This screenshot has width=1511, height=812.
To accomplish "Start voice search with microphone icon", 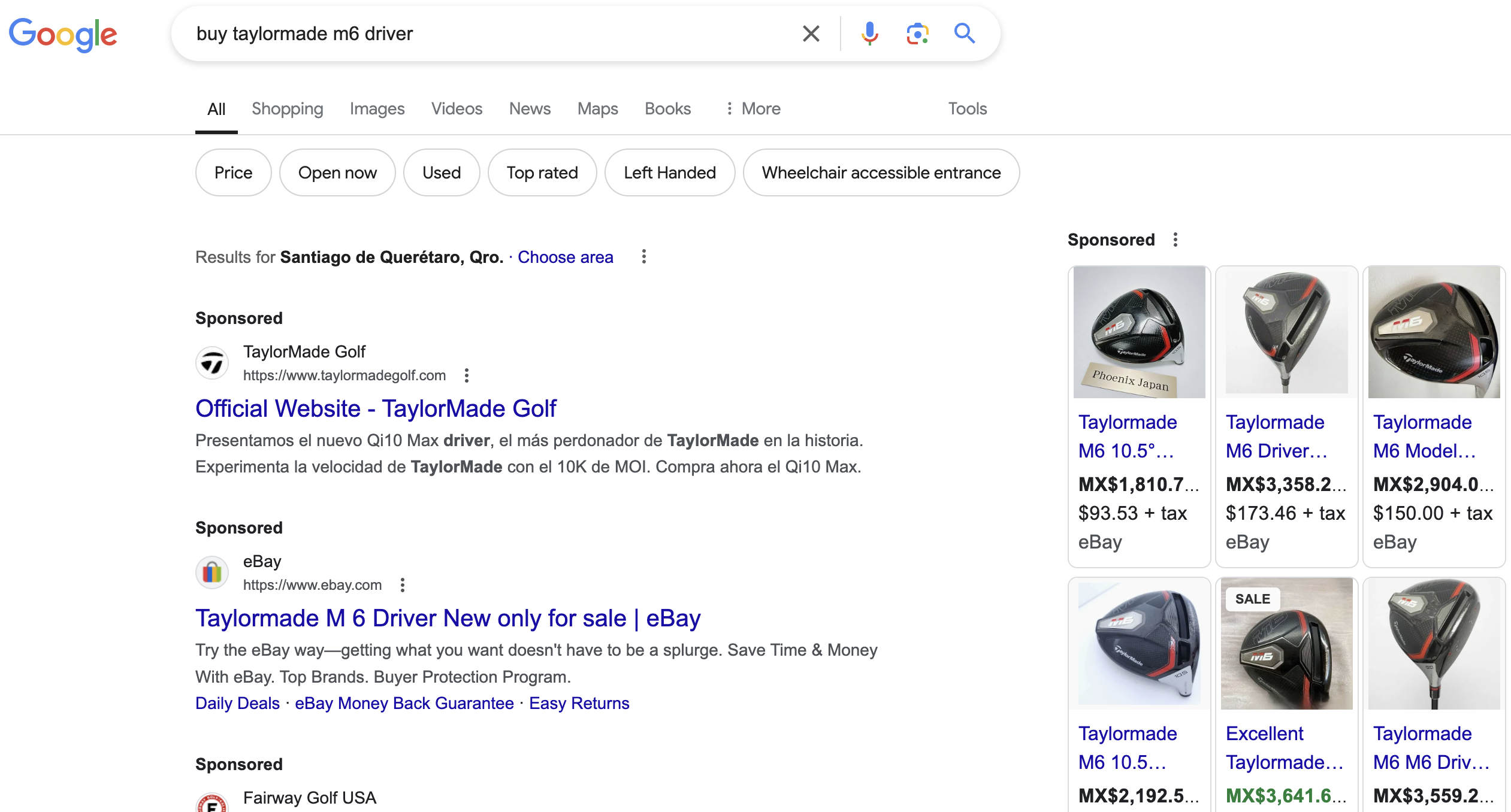I will point(869,34).
